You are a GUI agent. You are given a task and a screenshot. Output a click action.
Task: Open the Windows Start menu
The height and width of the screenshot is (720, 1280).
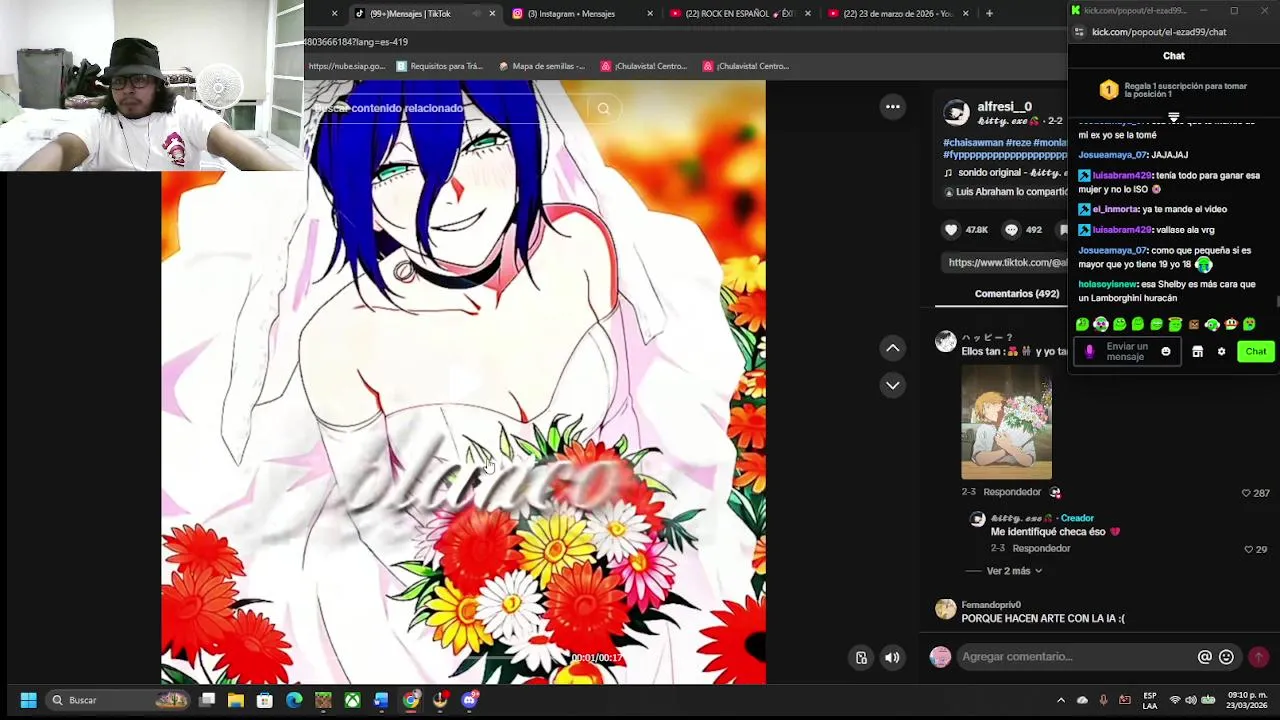[x=28, y=700]
